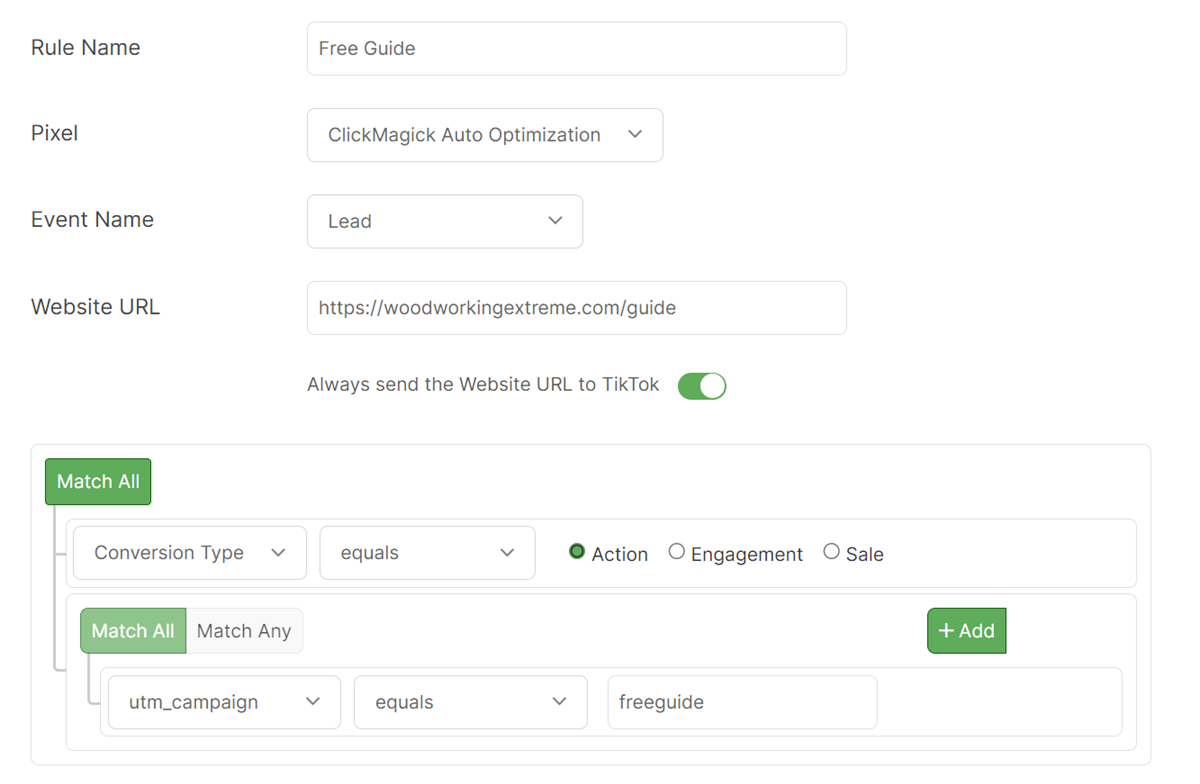Open the Pixel dropdown menu
Screen dimensions: 1200x784
(x=484, y=135)
